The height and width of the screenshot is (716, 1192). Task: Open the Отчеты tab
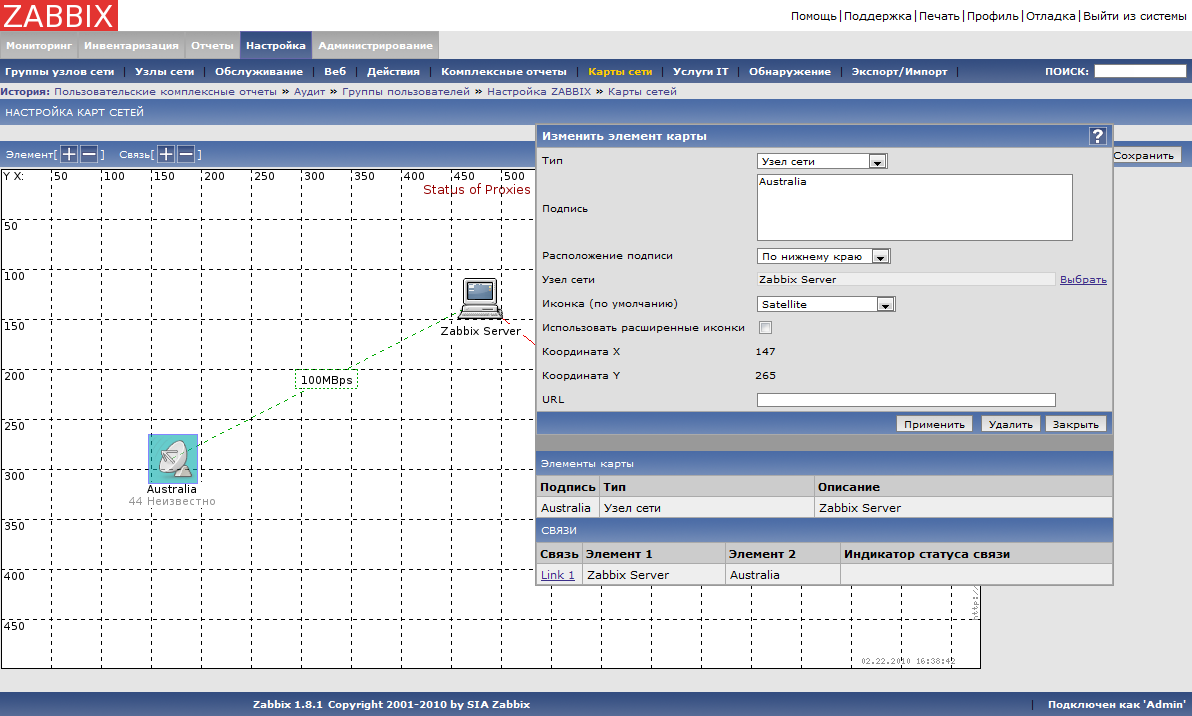tap(212, 46)
